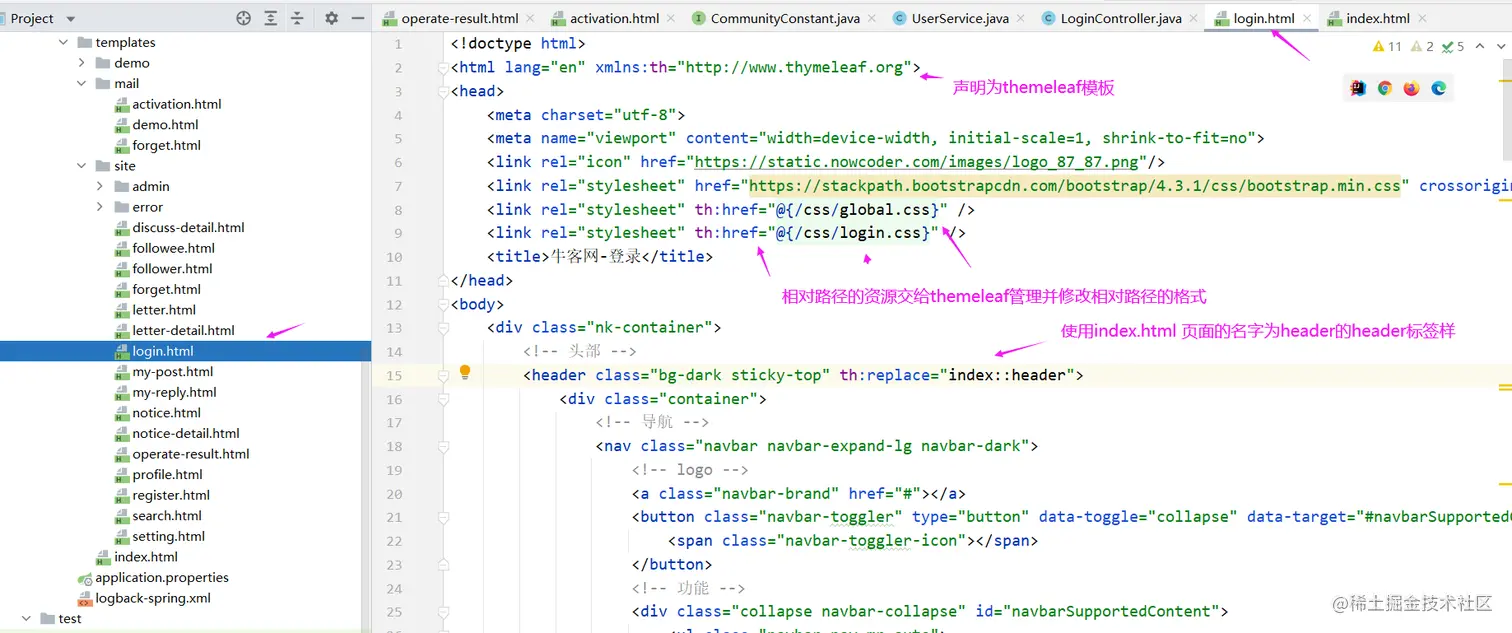Expand the admin folder

point(100,186)
